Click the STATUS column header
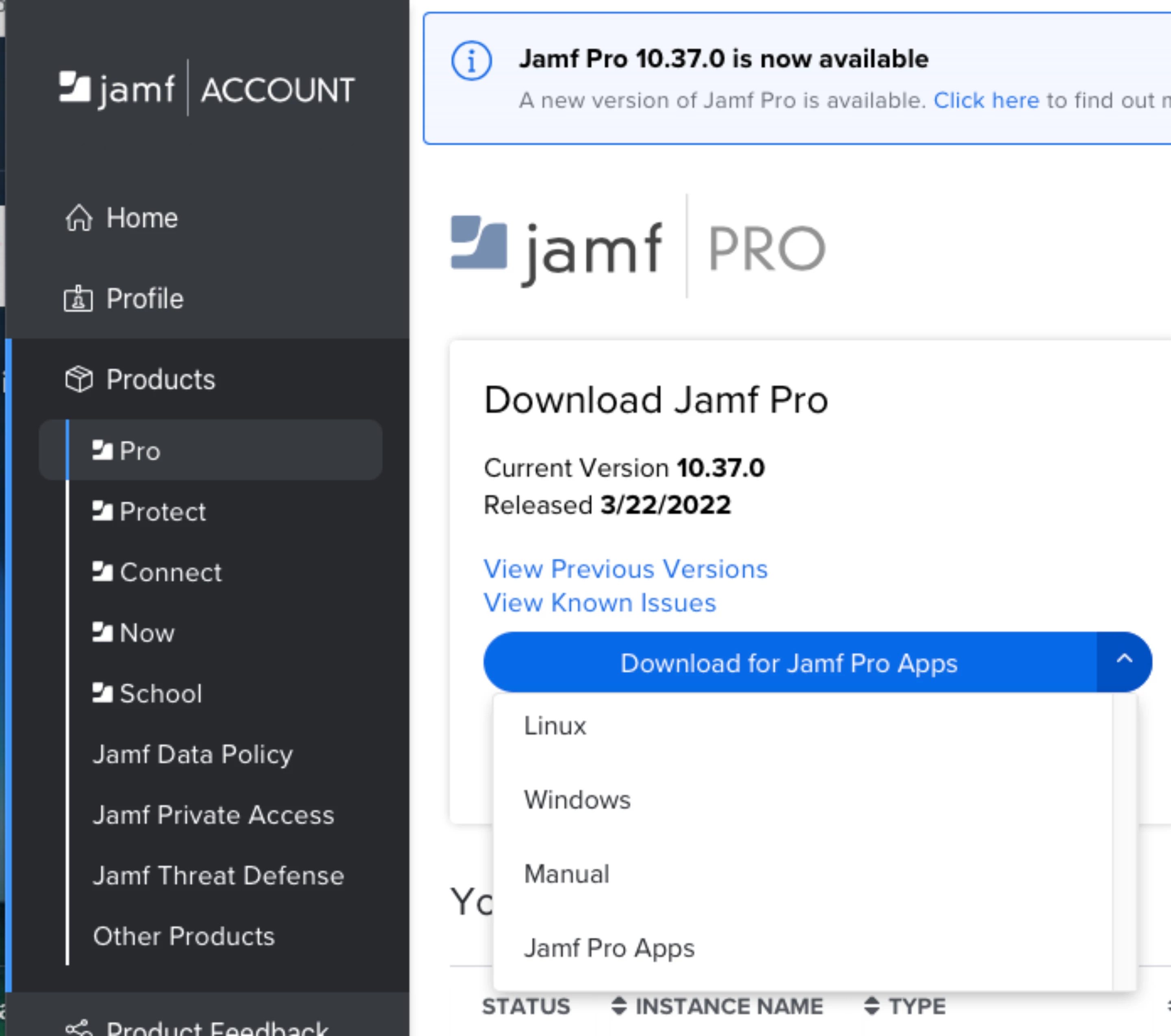1171x1036 pixels. point(526,1006)
